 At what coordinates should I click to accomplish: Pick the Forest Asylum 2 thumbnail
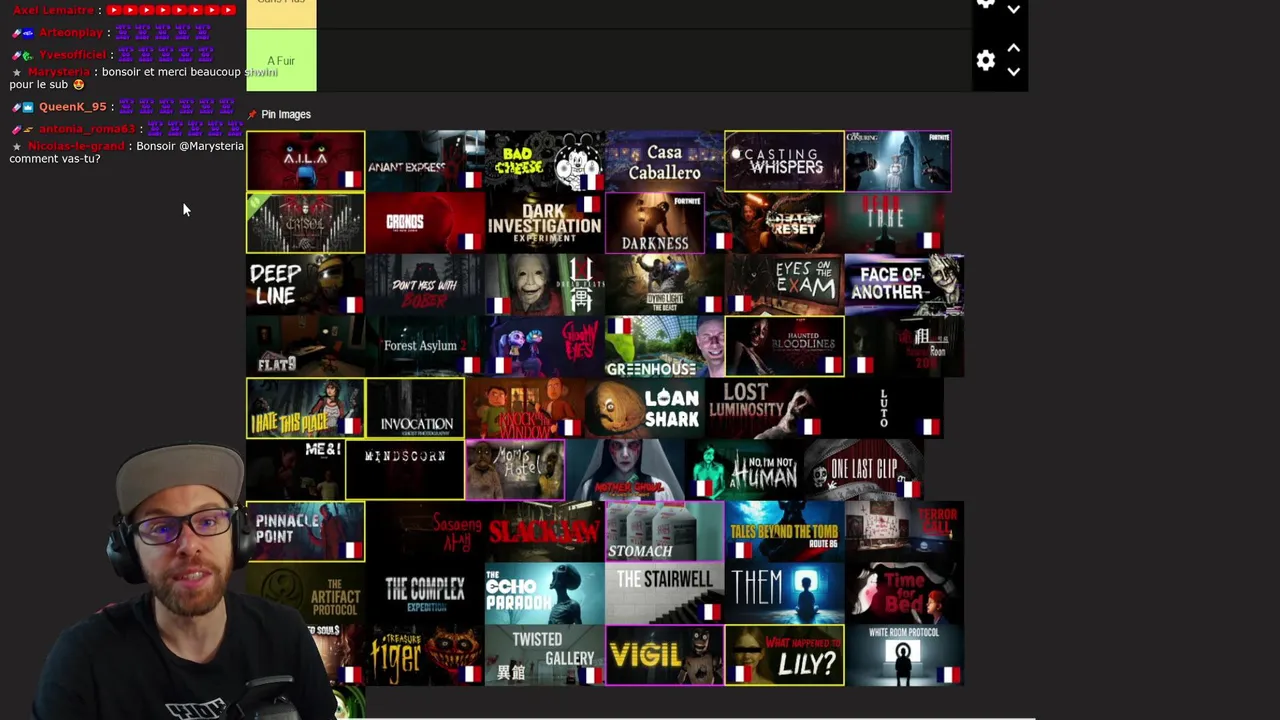425,346
